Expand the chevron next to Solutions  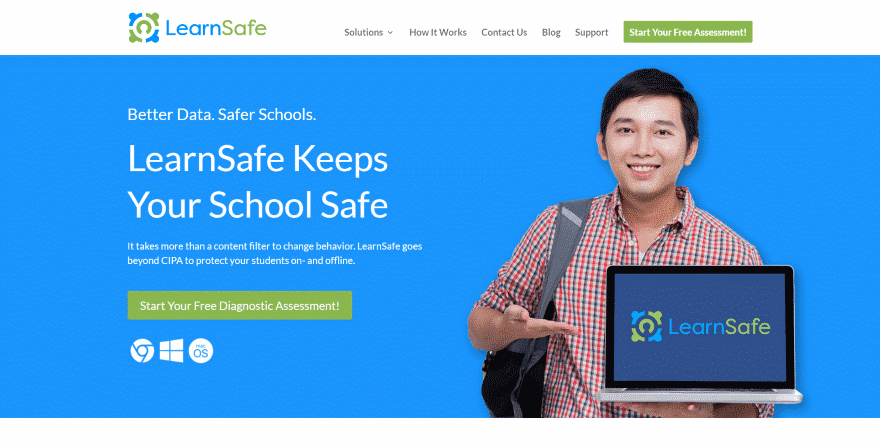[x=390, y=33]
